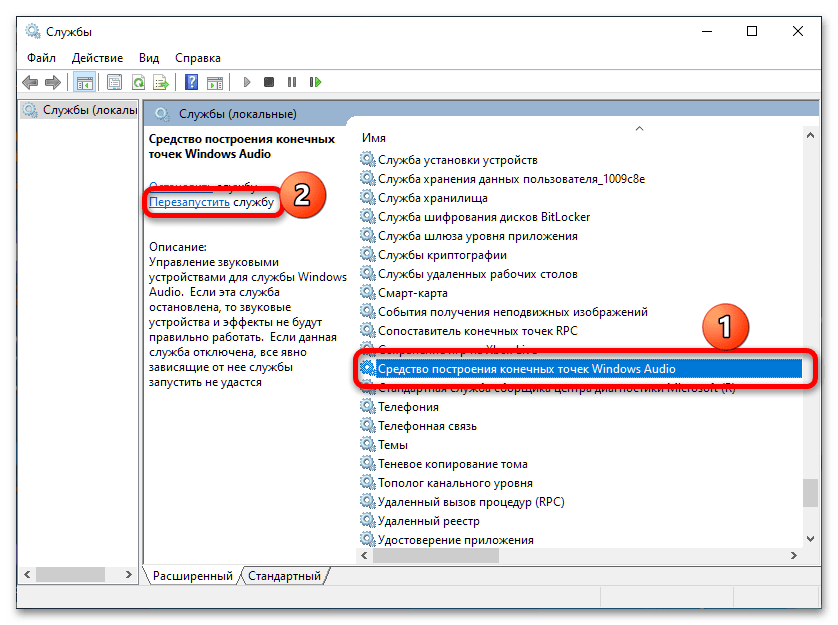Click the Export List toolbar icon
The height and width of the screenshot is (625, 838).
[x=161, y=82]
